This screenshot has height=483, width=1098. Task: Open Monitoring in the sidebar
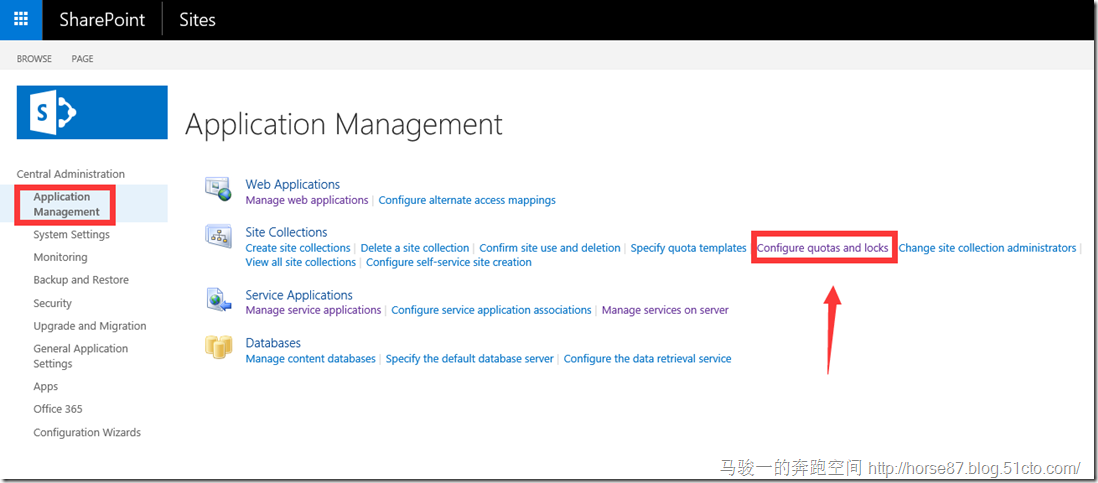(60, 257)
